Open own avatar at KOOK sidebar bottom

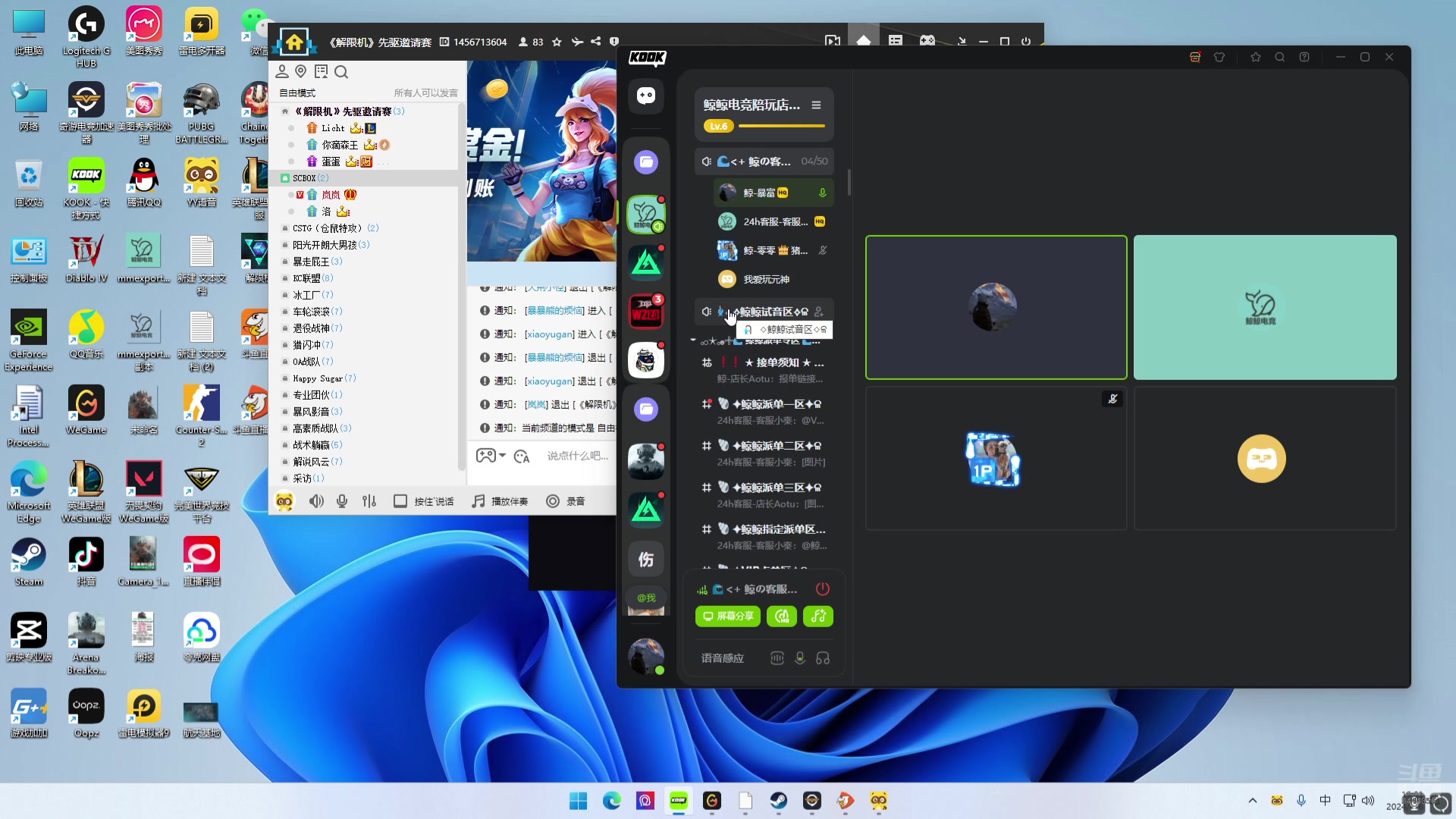point(646,656)
